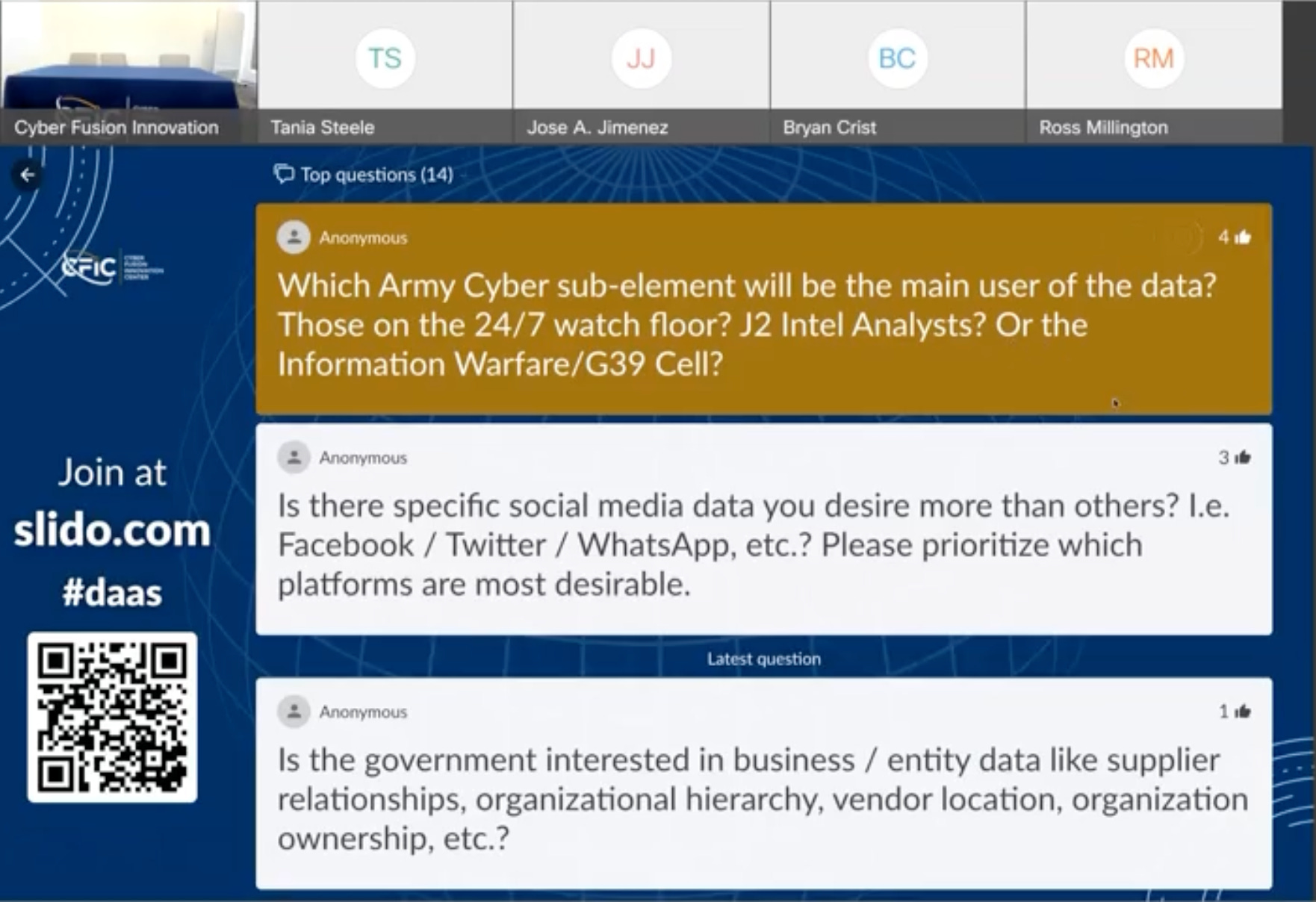Click the Latest question label

coord(763,659)
